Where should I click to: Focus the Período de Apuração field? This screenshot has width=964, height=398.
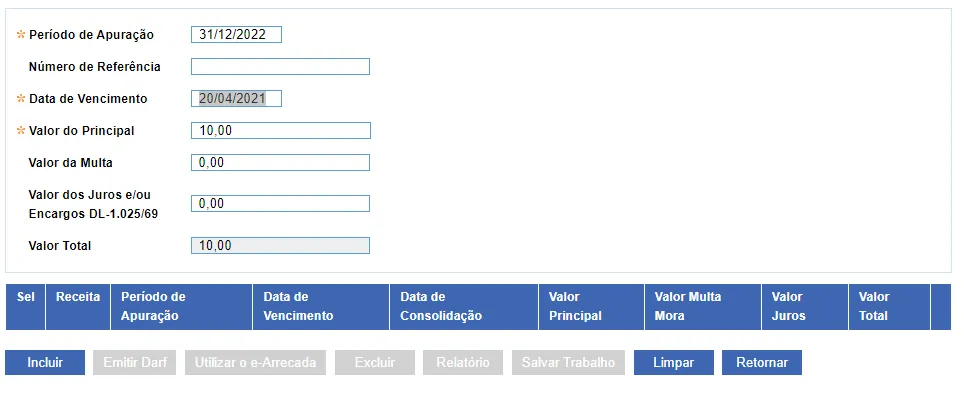point(236,34)
